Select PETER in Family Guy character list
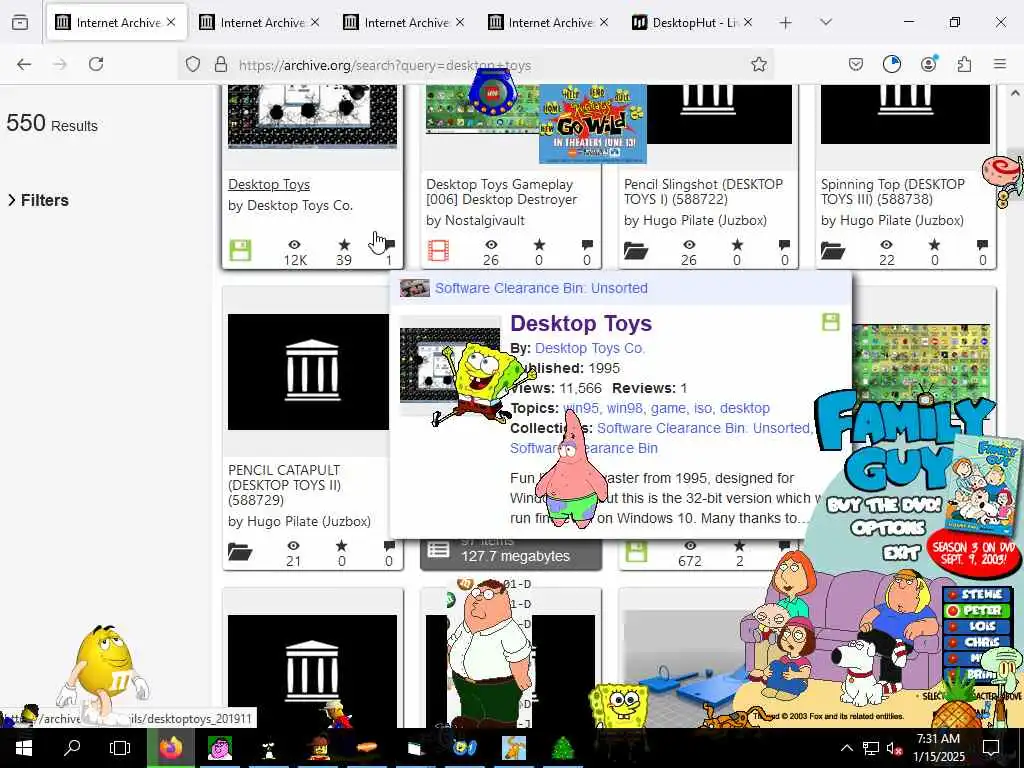The width and height of the screenshot is (1024, 768). (977, 611)
